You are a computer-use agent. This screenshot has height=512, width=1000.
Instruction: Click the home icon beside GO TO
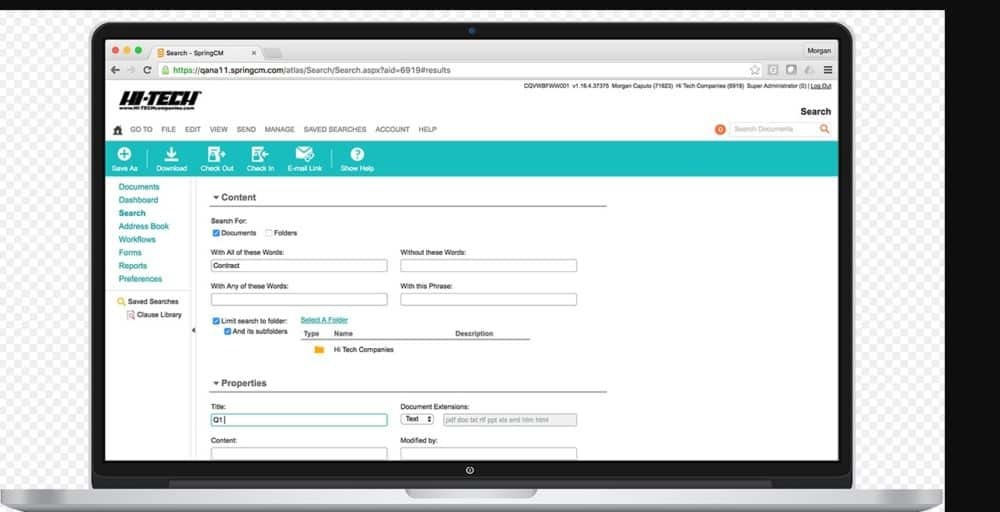[x=118, y=130]
